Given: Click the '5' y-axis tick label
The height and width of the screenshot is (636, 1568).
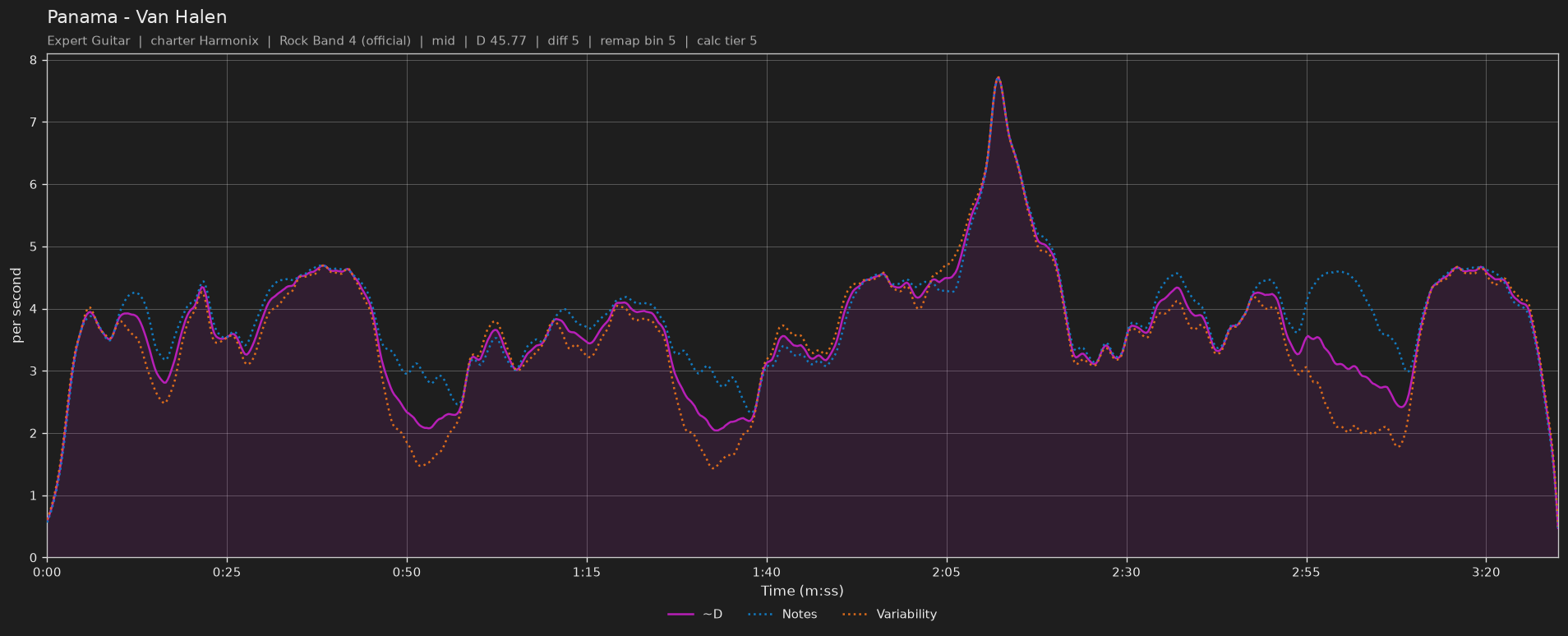Looking at the screenshot, I should click(33, 247).
